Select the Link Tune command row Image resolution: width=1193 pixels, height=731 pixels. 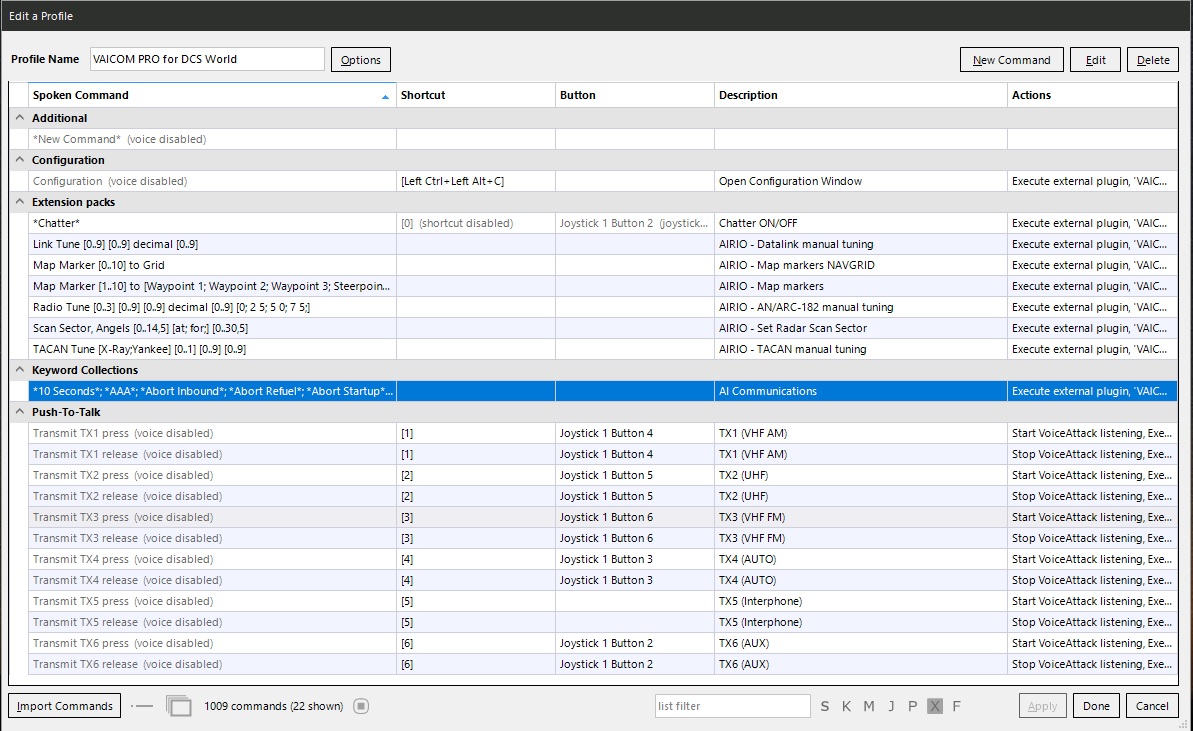click(603, 244)
